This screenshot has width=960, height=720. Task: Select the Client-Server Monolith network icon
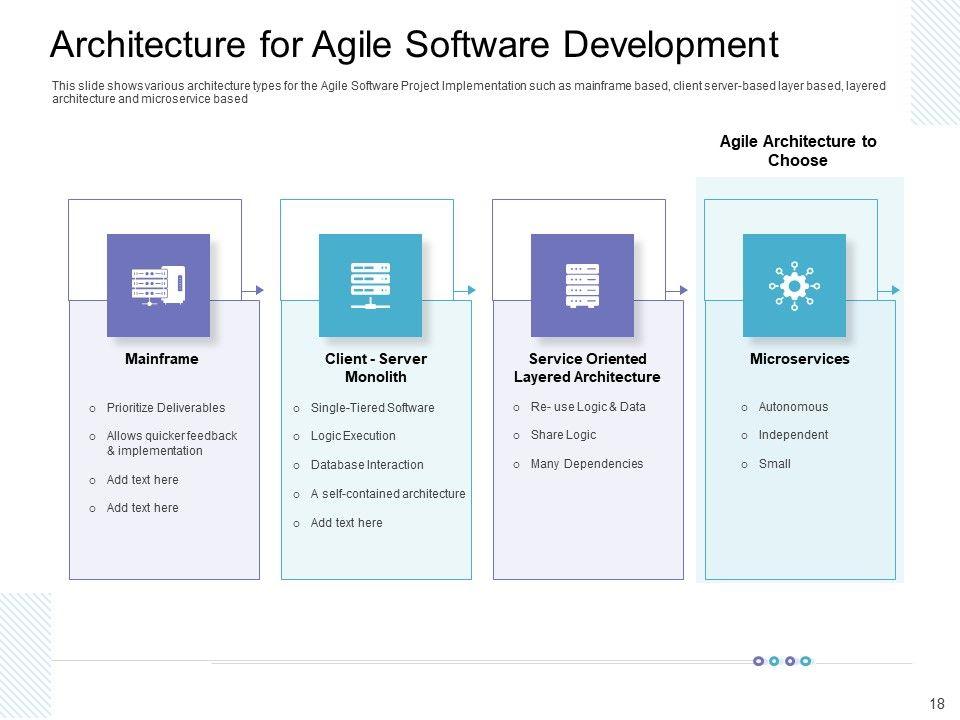pos(370,285)
